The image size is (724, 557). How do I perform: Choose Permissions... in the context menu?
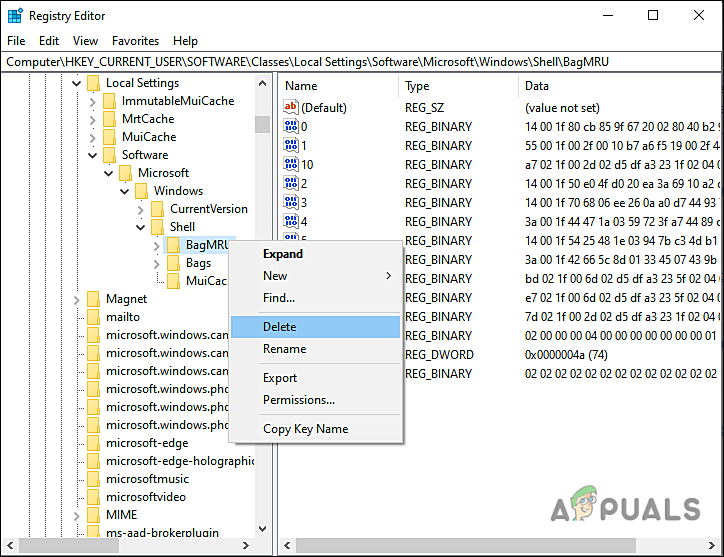point(315,400)
